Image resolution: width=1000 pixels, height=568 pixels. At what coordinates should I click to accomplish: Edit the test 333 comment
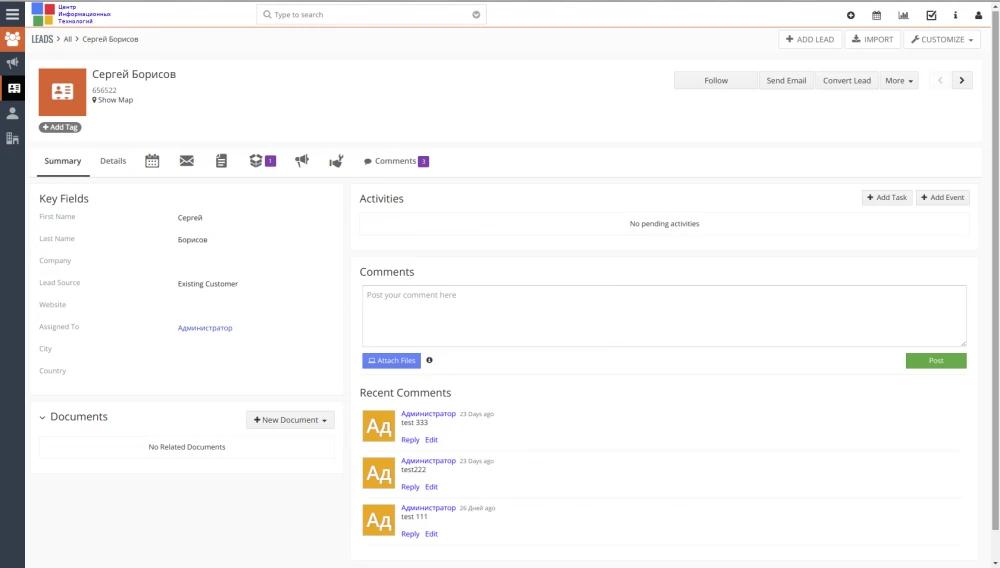click(431, 440)
